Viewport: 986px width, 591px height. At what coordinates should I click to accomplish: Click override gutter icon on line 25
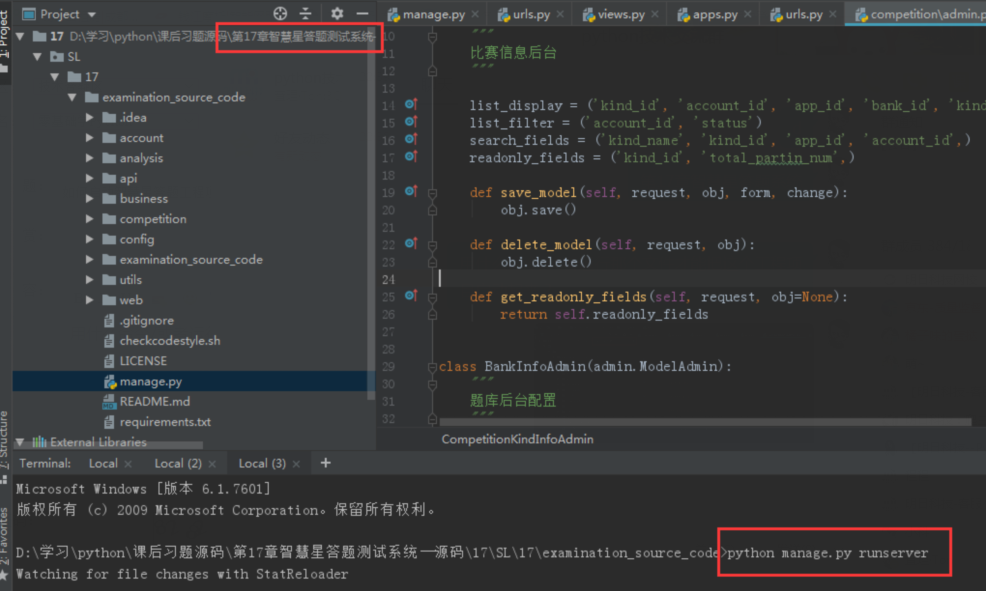click(x=411, y=296)
